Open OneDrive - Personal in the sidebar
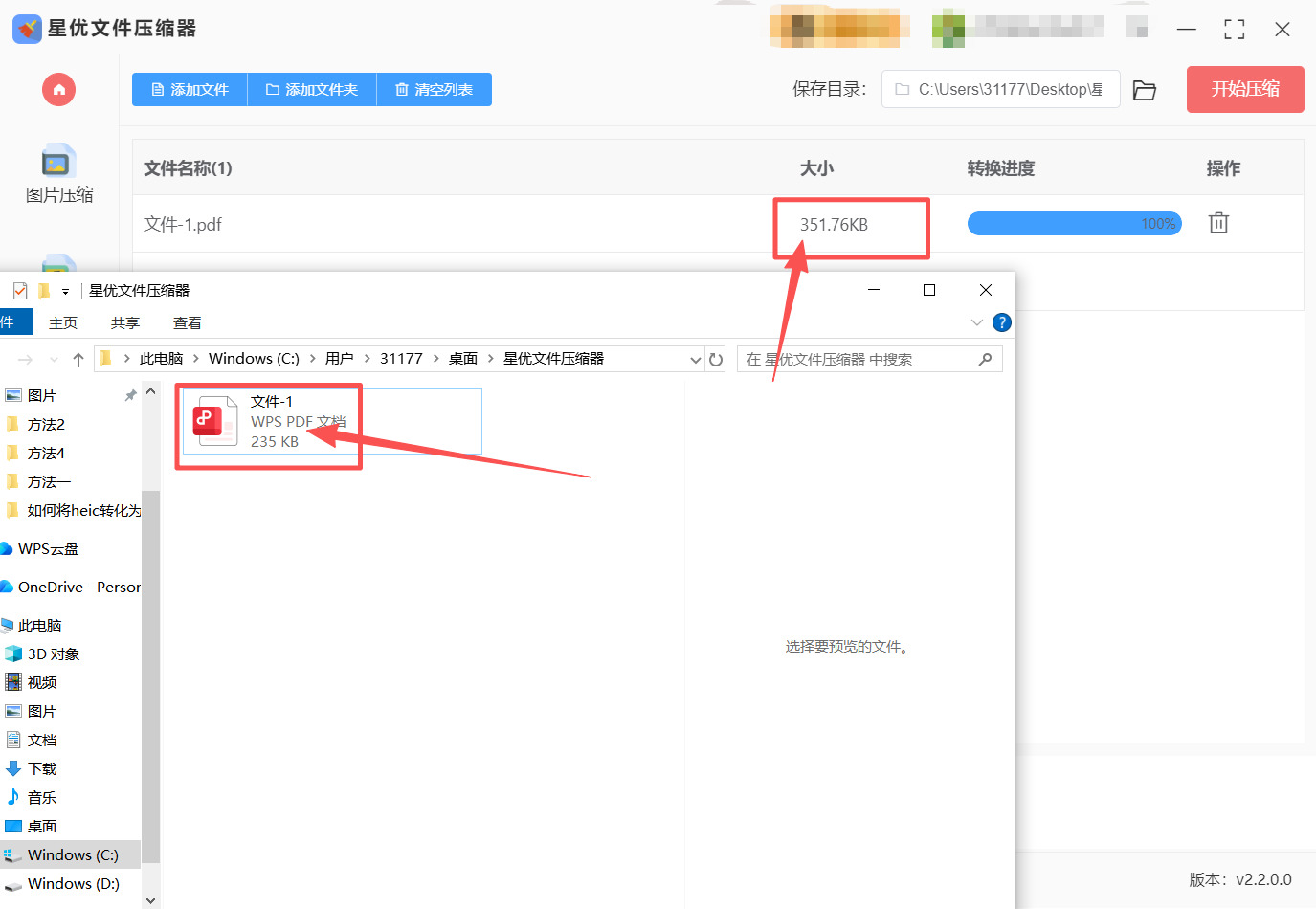The height and width of the screenshot is (909, 1316). (x=70, y=587)
